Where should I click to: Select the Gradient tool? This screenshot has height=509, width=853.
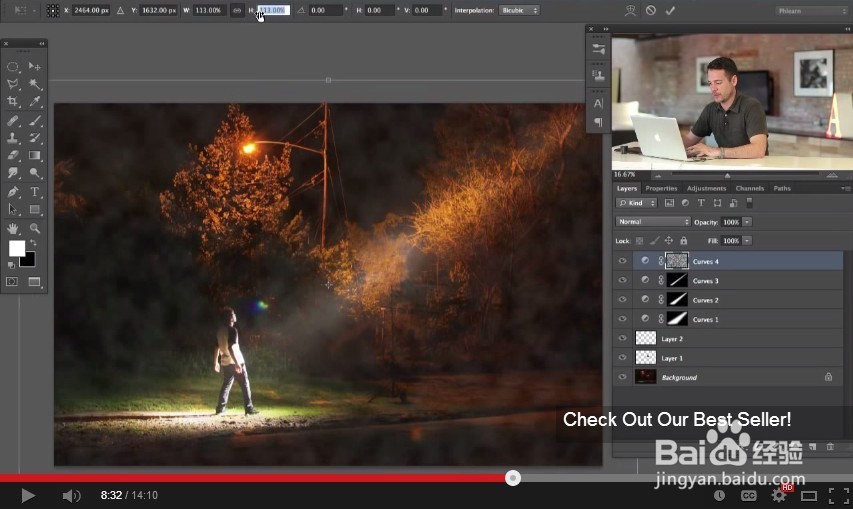click(x=35, y=156)
